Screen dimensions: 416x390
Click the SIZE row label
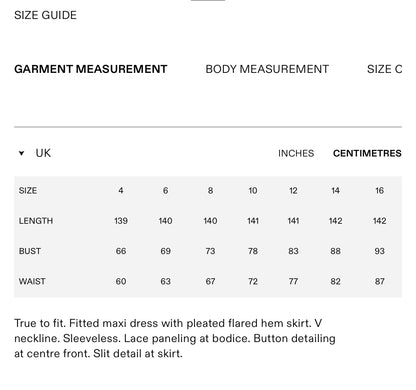point(28,190)
